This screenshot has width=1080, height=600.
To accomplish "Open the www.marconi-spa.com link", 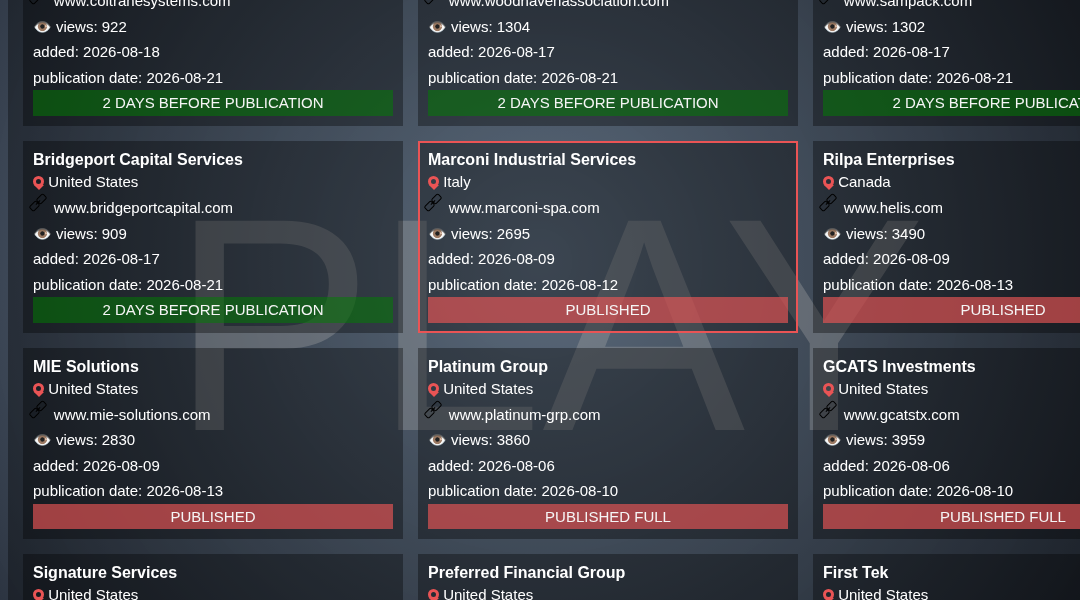I will [524, 208].
